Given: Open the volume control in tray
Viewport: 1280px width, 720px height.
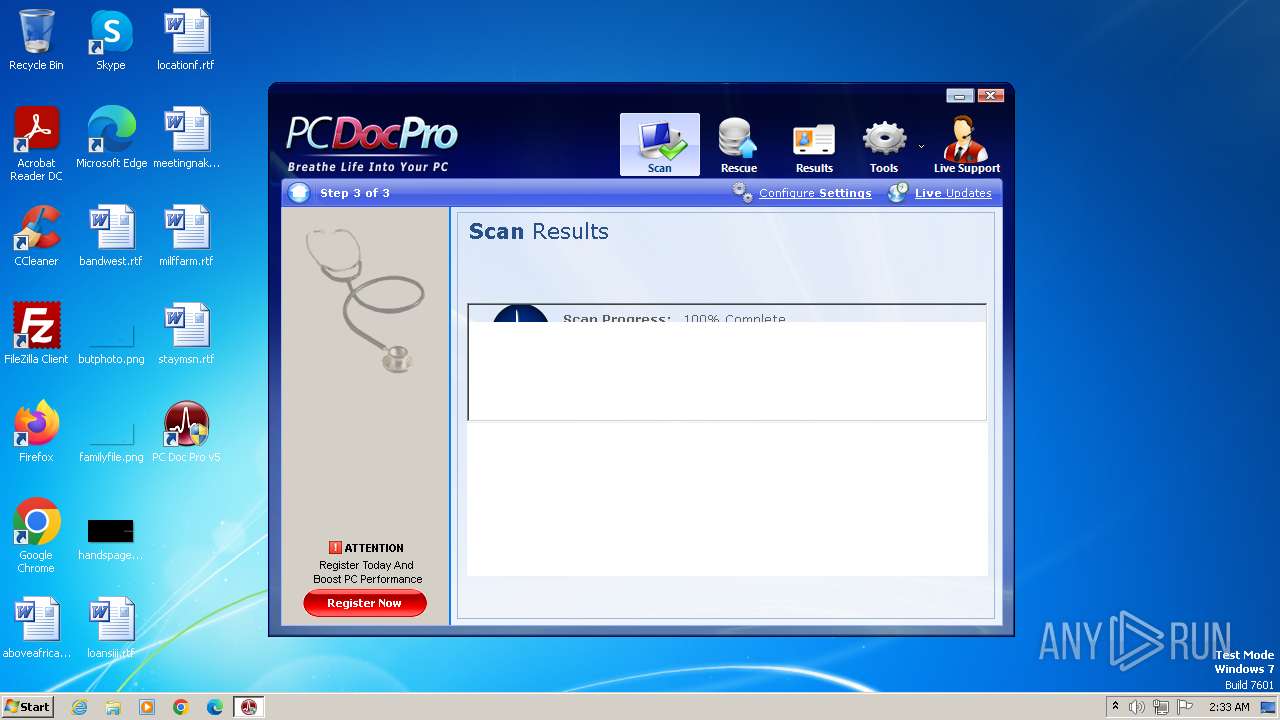Looking at the screenshot, I should coord(1137,707).
